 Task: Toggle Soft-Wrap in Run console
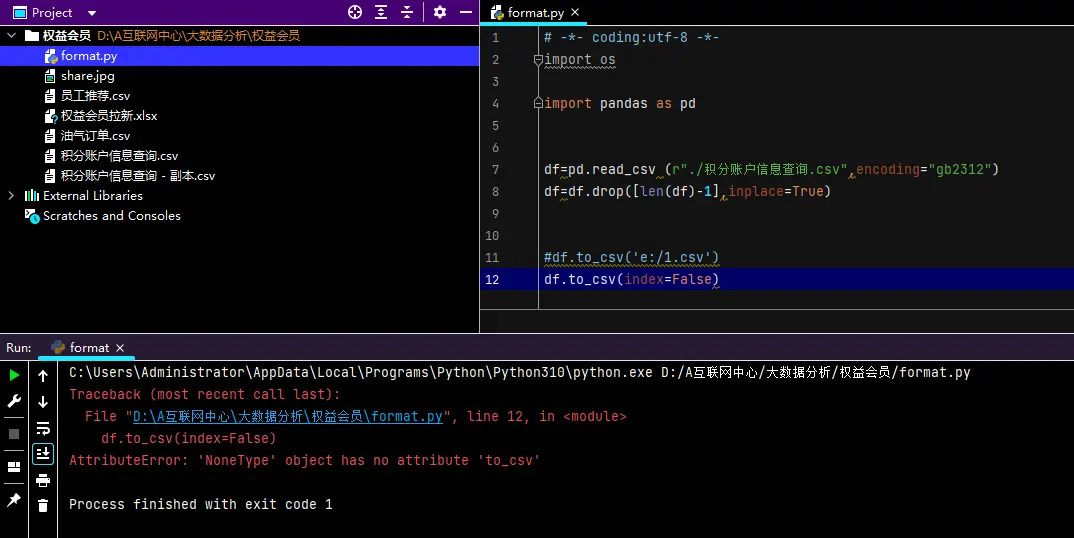click(42, 428)
